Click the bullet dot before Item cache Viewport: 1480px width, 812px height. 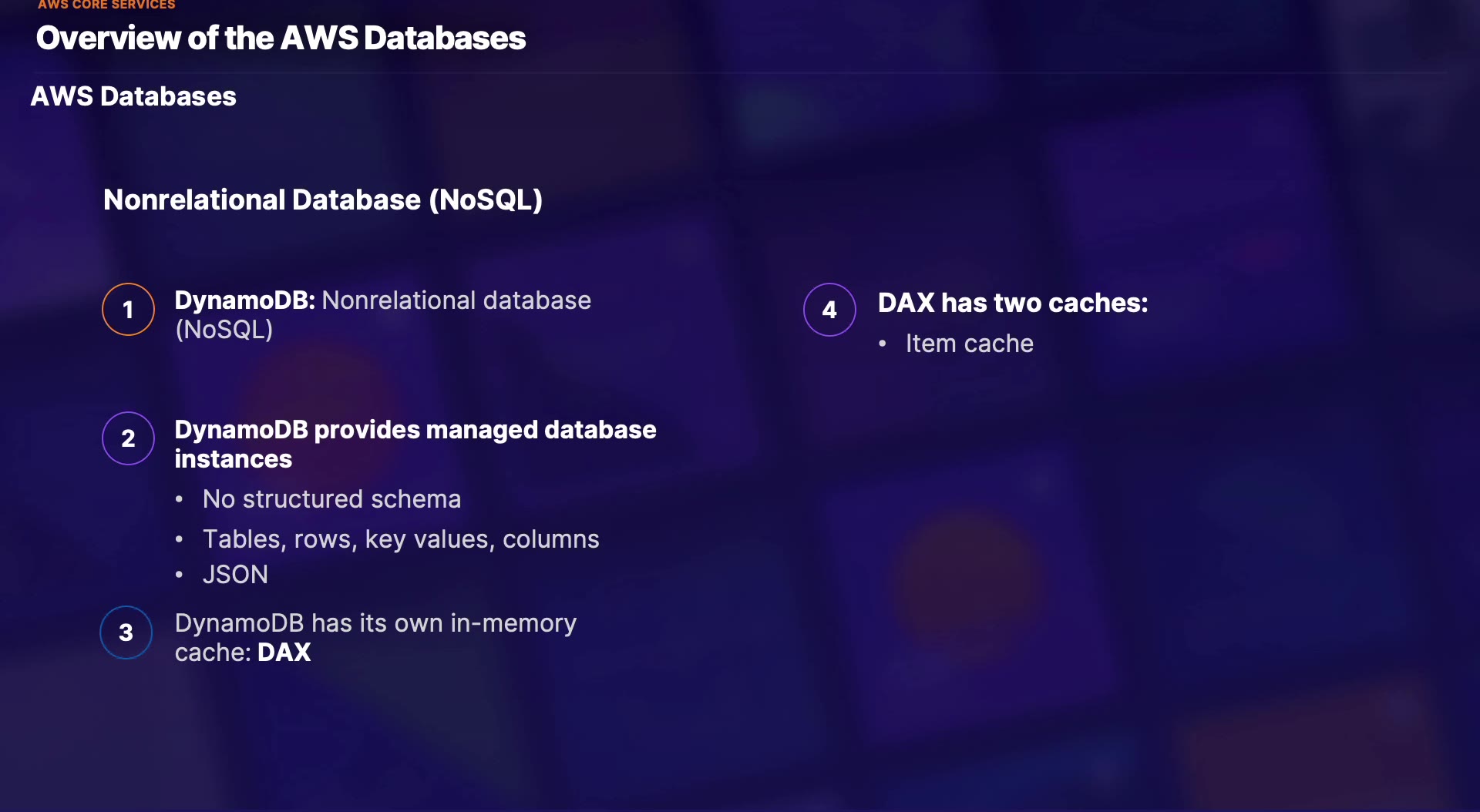[883, 344]
